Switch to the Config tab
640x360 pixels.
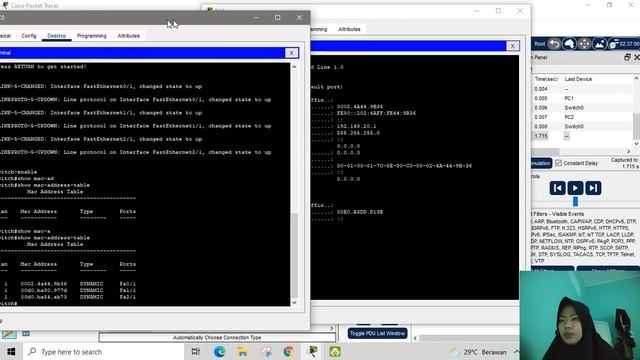coord(29,36)
